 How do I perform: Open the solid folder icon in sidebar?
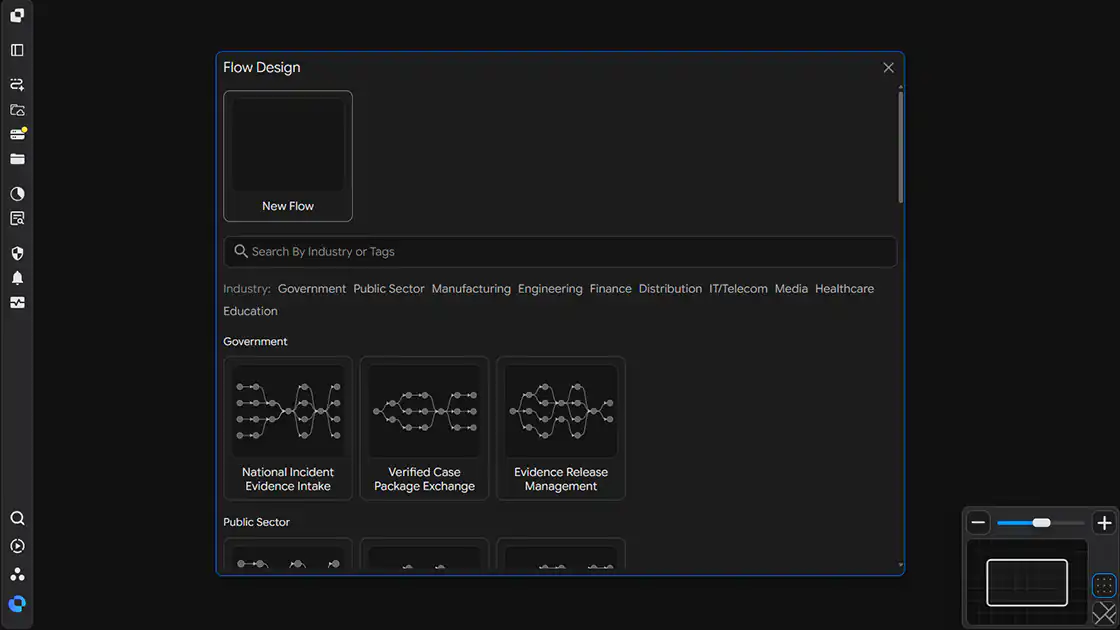click(17, 159)
